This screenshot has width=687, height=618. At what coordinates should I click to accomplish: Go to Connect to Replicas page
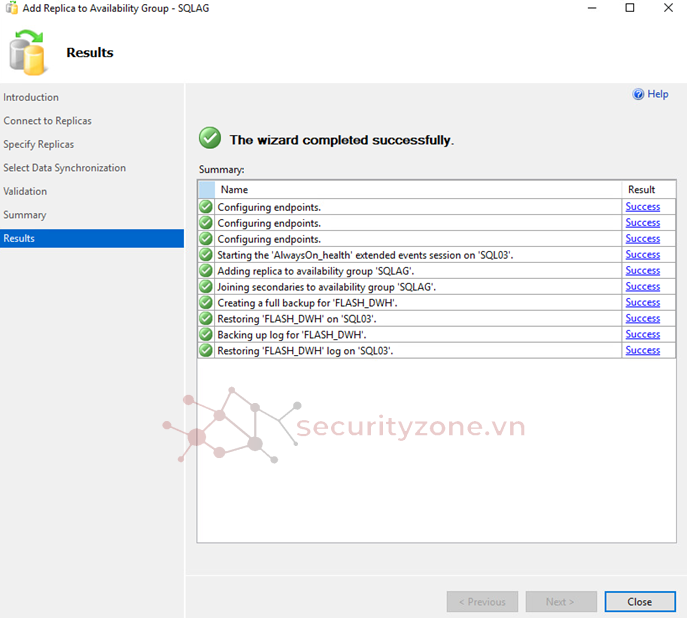click(47, 121)
